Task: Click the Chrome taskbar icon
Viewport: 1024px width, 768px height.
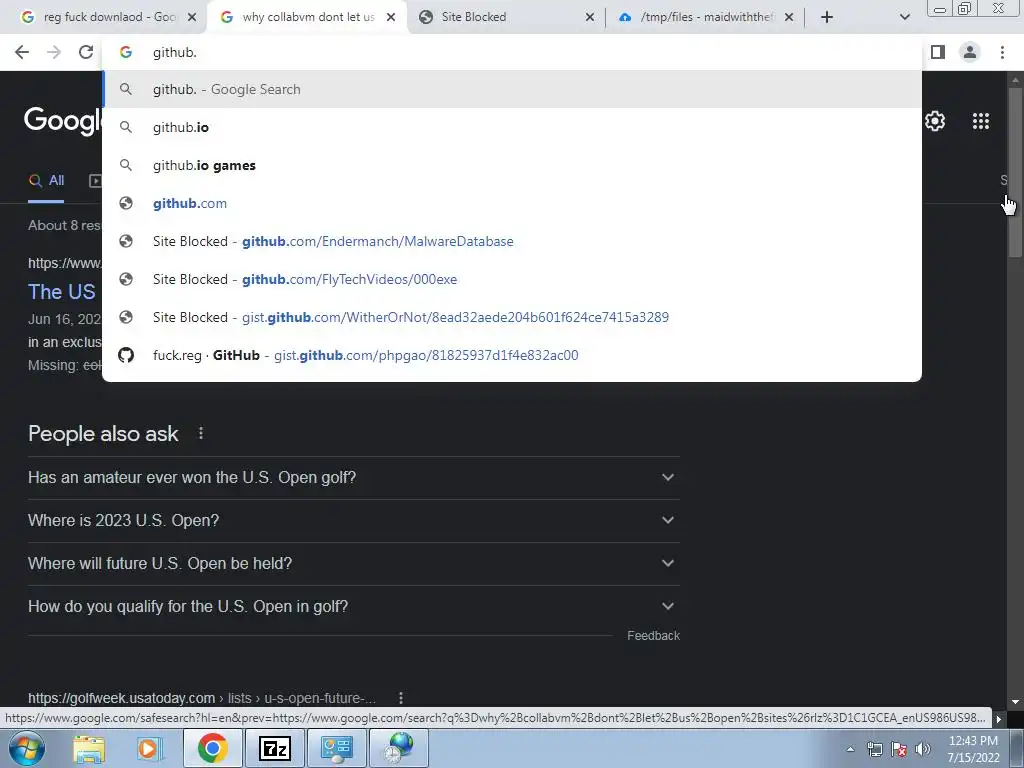Action: [212, 748]
